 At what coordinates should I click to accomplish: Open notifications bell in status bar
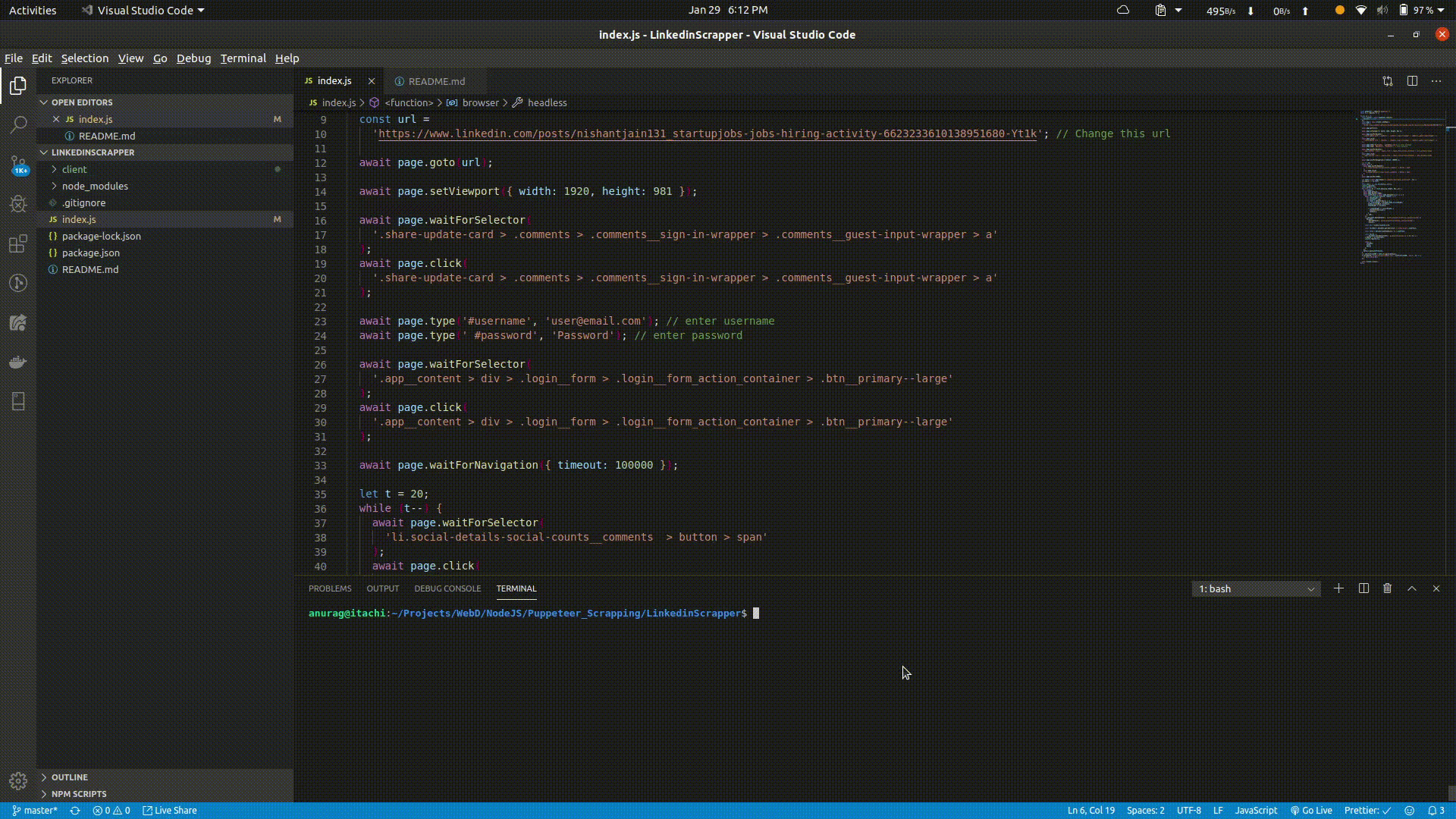click(1436, 811)
